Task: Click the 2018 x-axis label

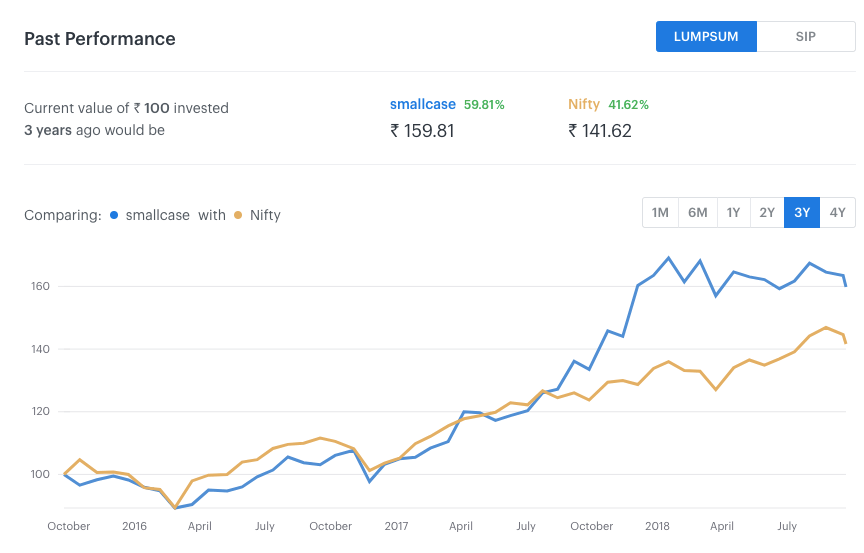Action: [657, 526]
